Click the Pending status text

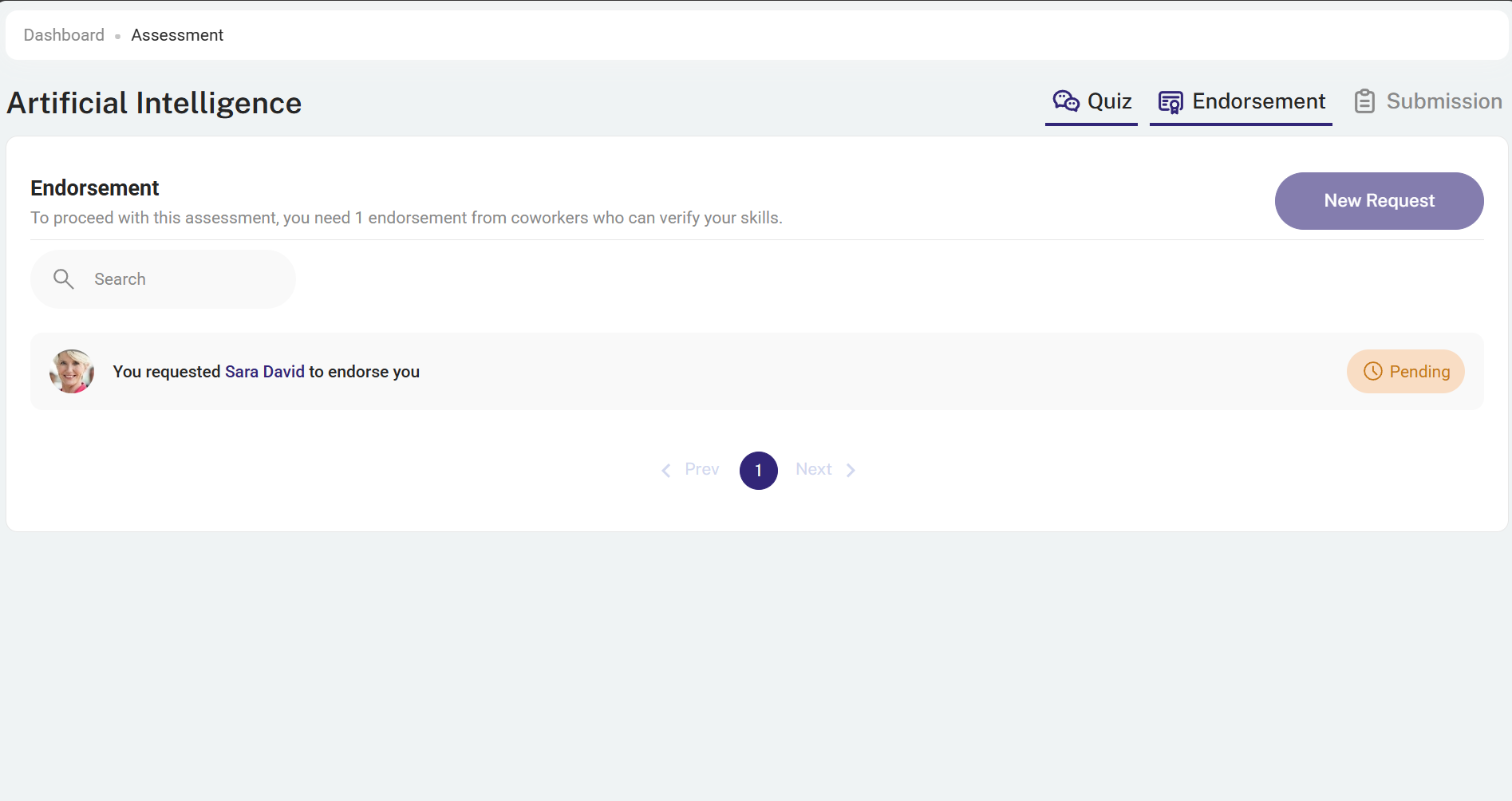point(1419,372)
